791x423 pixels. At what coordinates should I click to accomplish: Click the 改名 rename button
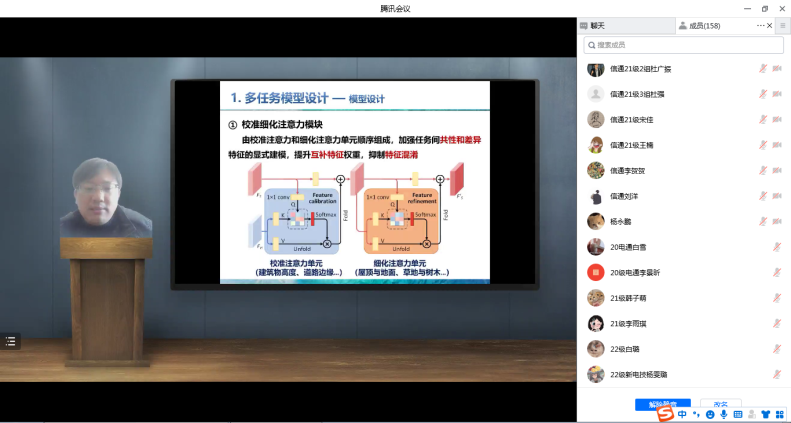(x=720, y=404)
